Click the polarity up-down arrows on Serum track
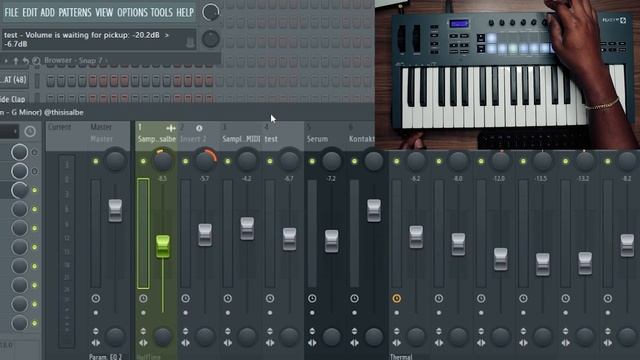Viewport: 640px width, 360px height. pos(312,331)
